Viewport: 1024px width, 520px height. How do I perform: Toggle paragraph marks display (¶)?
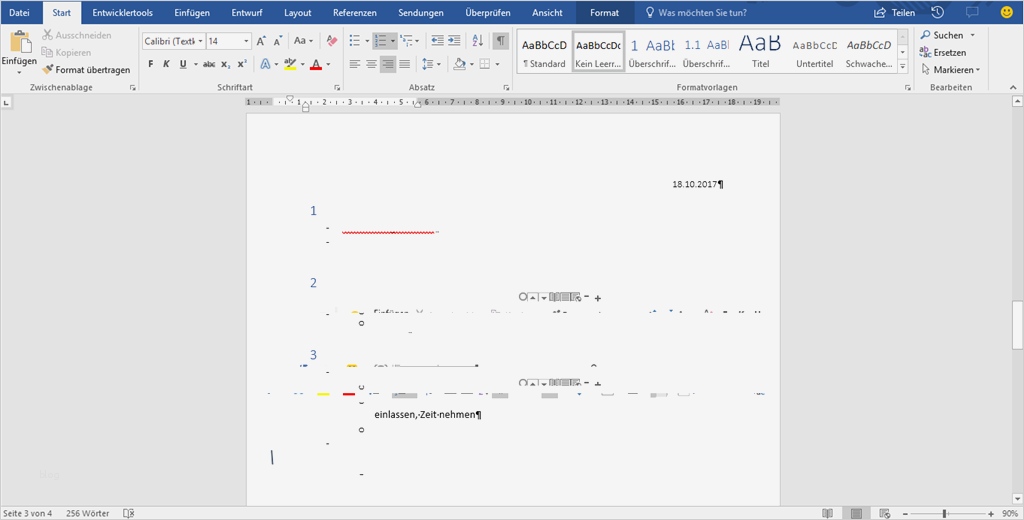(501, 41)
